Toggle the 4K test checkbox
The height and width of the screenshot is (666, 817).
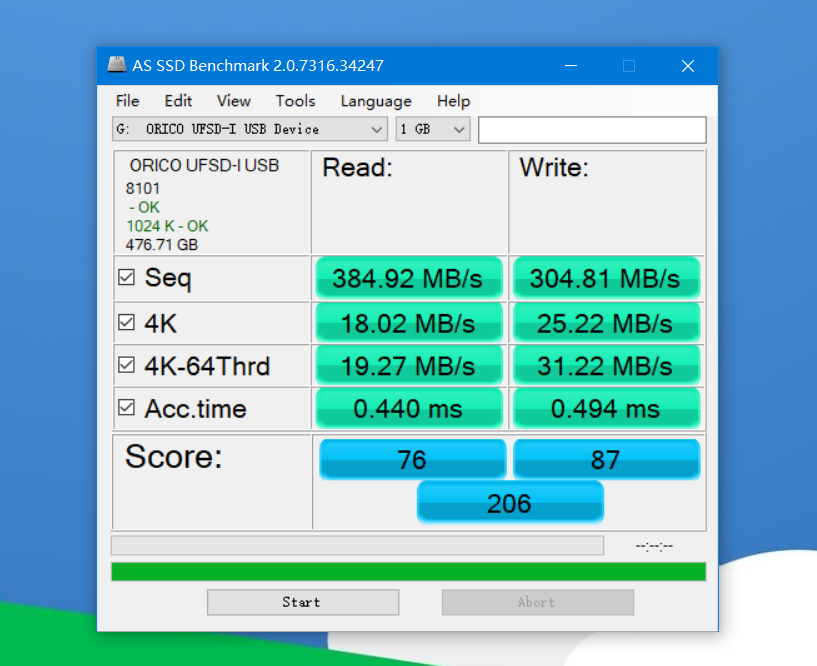(x=126, y=322)
